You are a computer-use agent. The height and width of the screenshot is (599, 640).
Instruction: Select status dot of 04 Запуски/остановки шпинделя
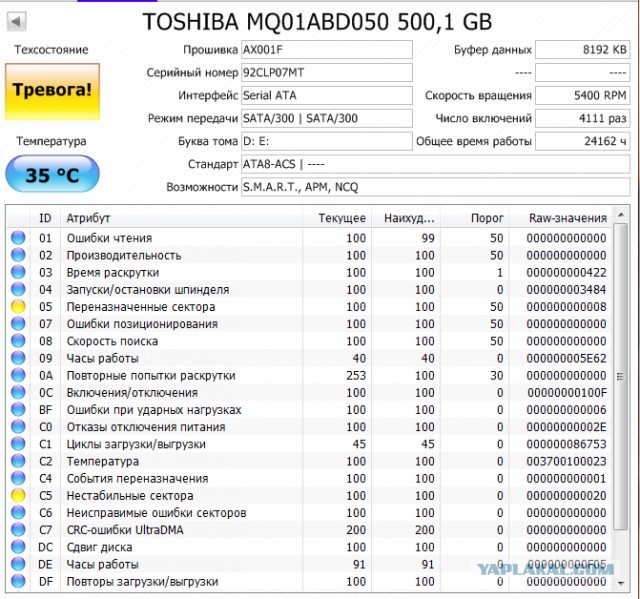click(x=18, y=289)
